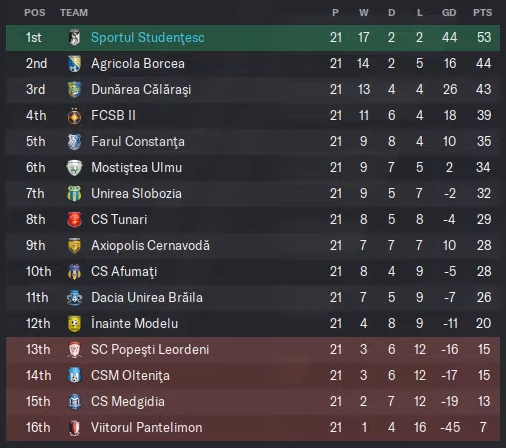Click the Axiopolis Cernavodă shield icon
The image size is (506, 448).
(x=75, y=245)
